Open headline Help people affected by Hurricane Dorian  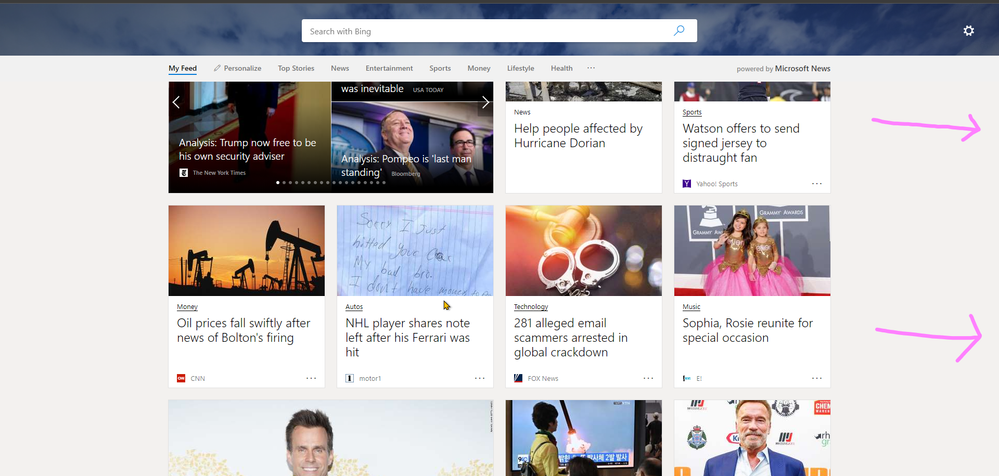(x=578, y=136)
